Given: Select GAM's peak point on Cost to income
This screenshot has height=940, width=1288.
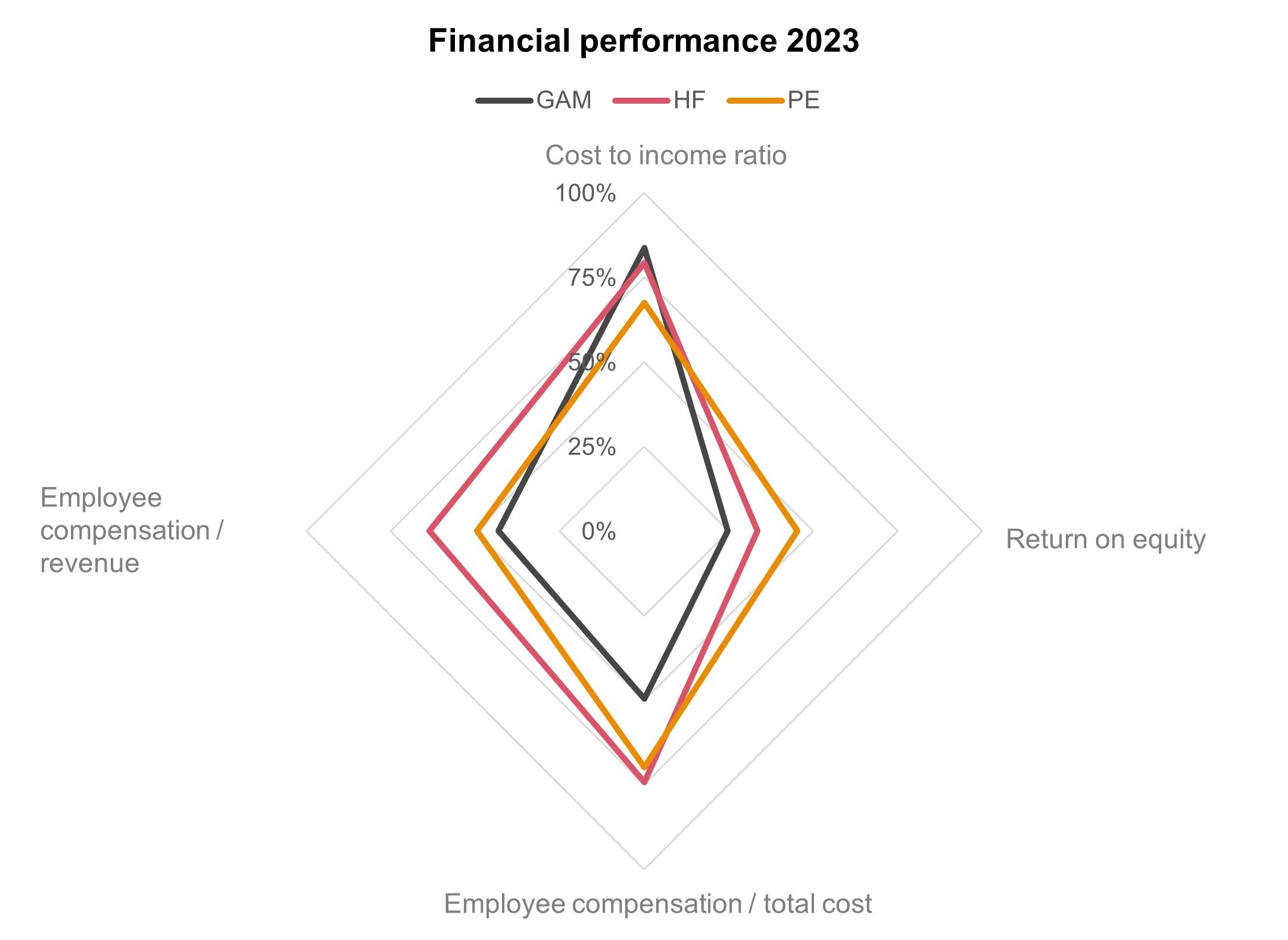Looking at the screenshot, I should 644,248.
